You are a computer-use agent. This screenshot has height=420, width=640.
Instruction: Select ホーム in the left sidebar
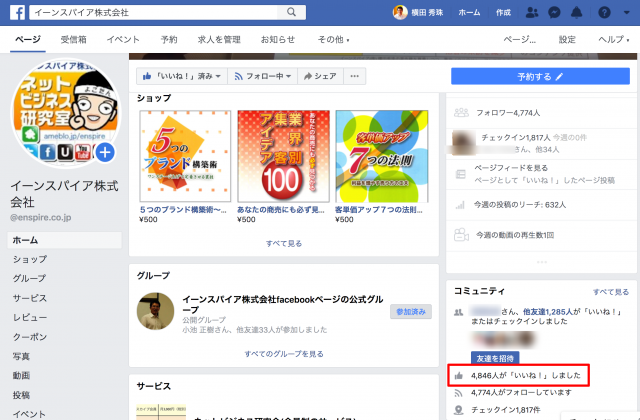point(64,240)
